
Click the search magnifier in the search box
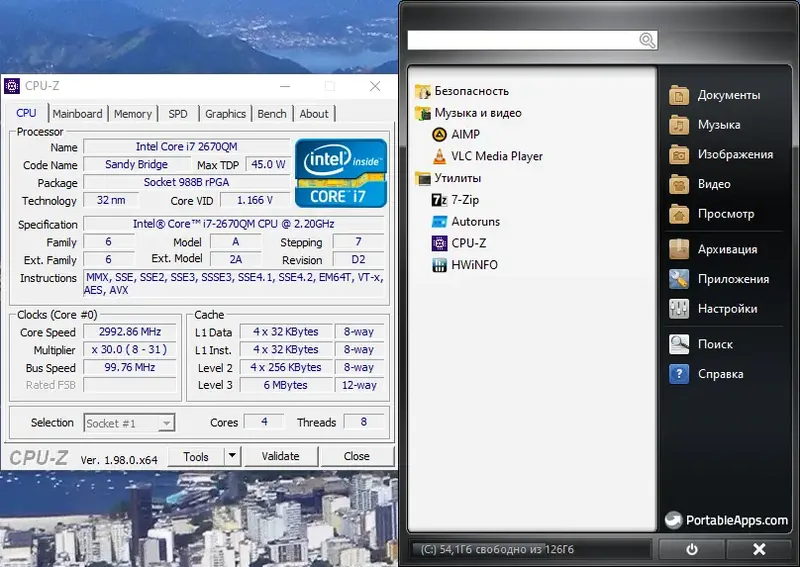[647, 40]
